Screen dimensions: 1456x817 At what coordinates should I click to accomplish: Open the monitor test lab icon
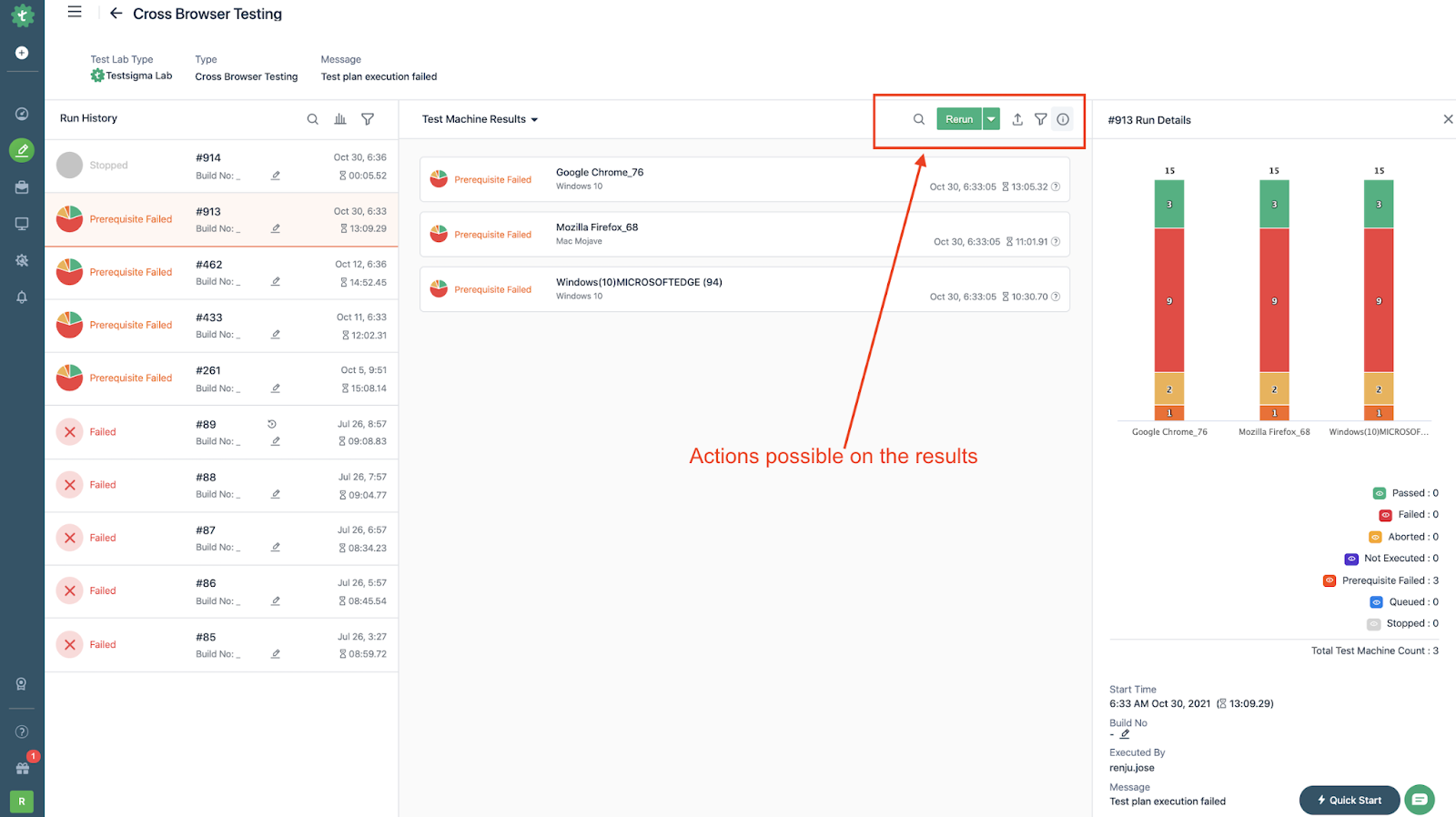22,224
